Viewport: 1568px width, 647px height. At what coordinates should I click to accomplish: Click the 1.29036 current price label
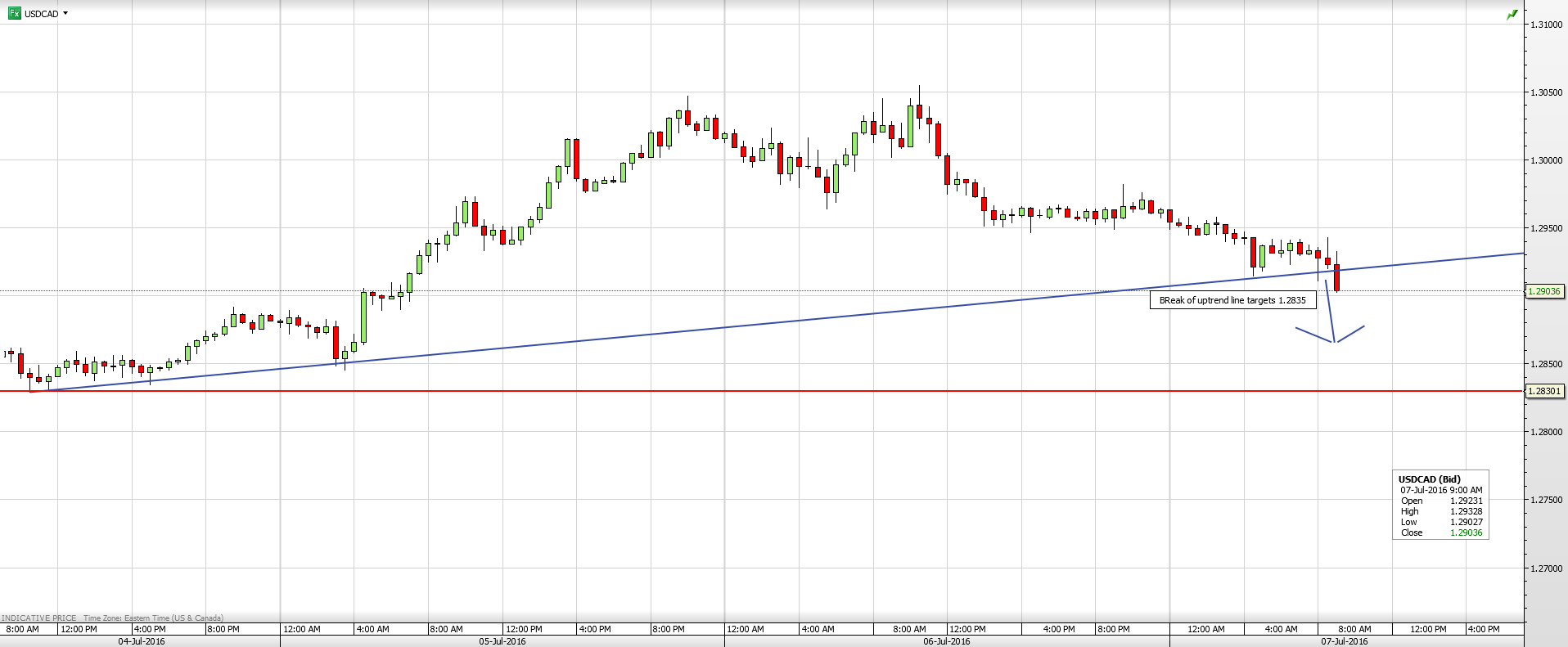click(x=1544, y=291)
